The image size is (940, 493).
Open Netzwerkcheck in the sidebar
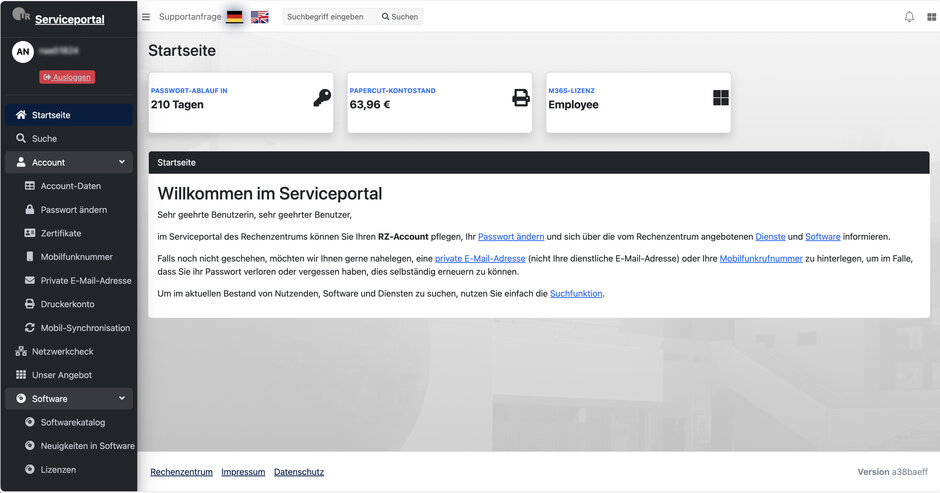tap(62, 351)
